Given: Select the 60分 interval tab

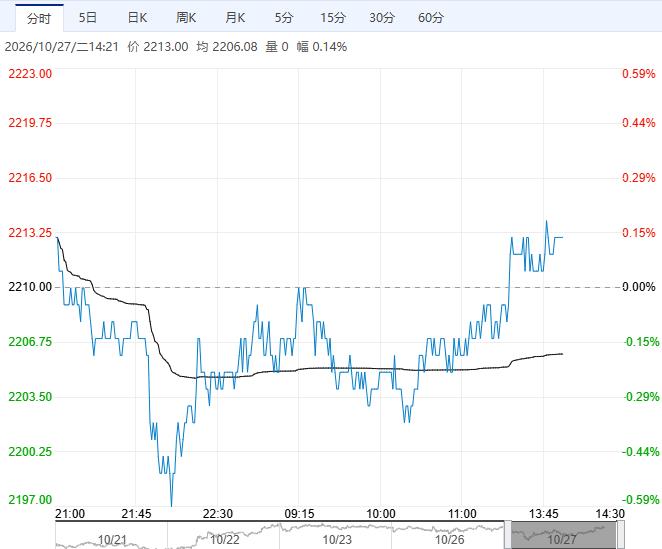Looking at the screenshot, I should click(431, 18).
